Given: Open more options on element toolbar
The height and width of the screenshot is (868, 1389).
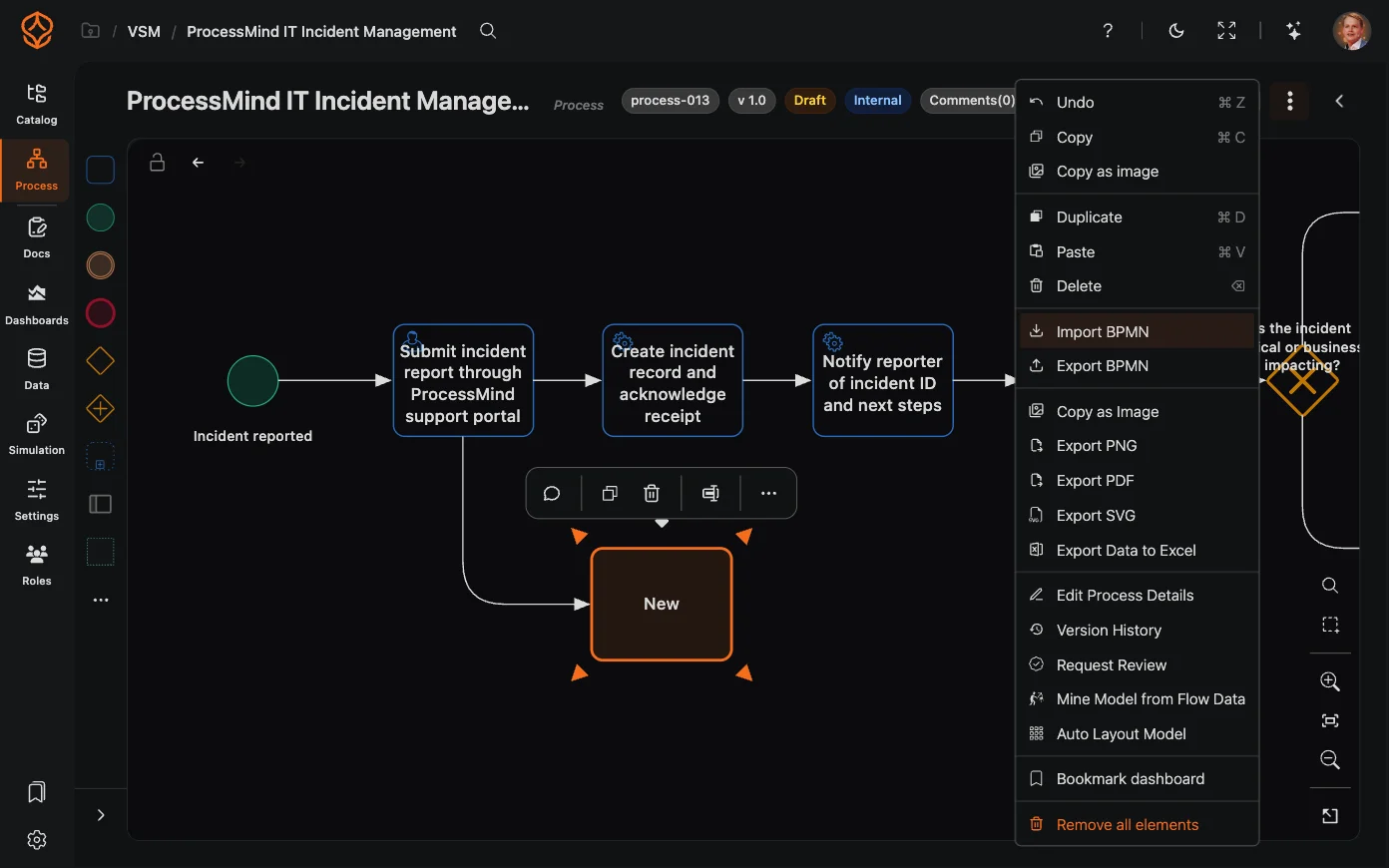Looking at the screenshot, I should click(768, 494).
